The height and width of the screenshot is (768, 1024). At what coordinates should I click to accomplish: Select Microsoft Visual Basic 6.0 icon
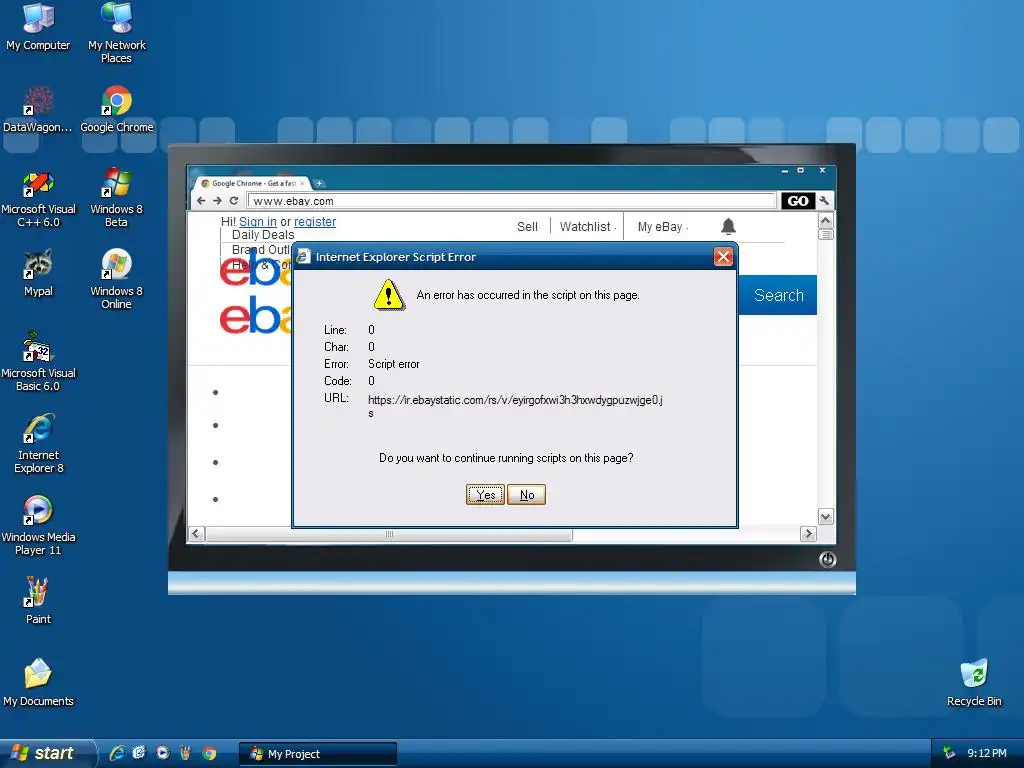38,361
